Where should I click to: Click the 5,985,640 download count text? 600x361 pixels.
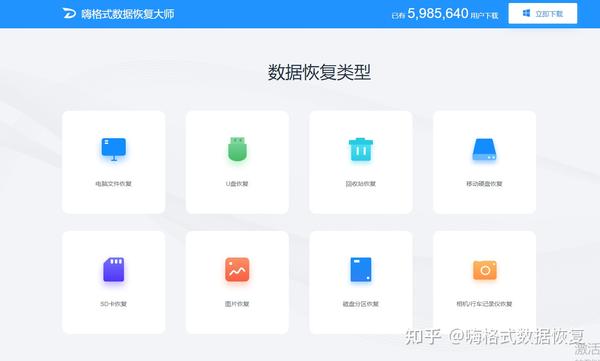pos(438,13)
